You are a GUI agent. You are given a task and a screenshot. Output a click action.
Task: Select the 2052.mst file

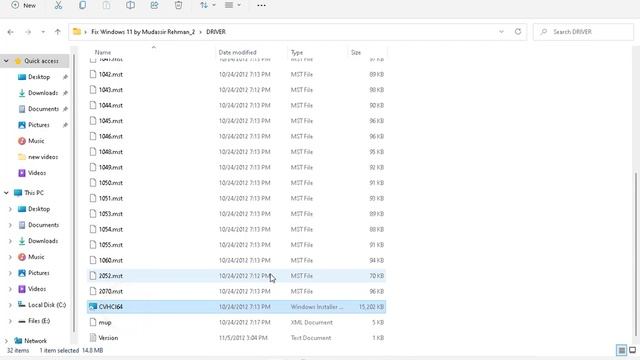[237, 276]
